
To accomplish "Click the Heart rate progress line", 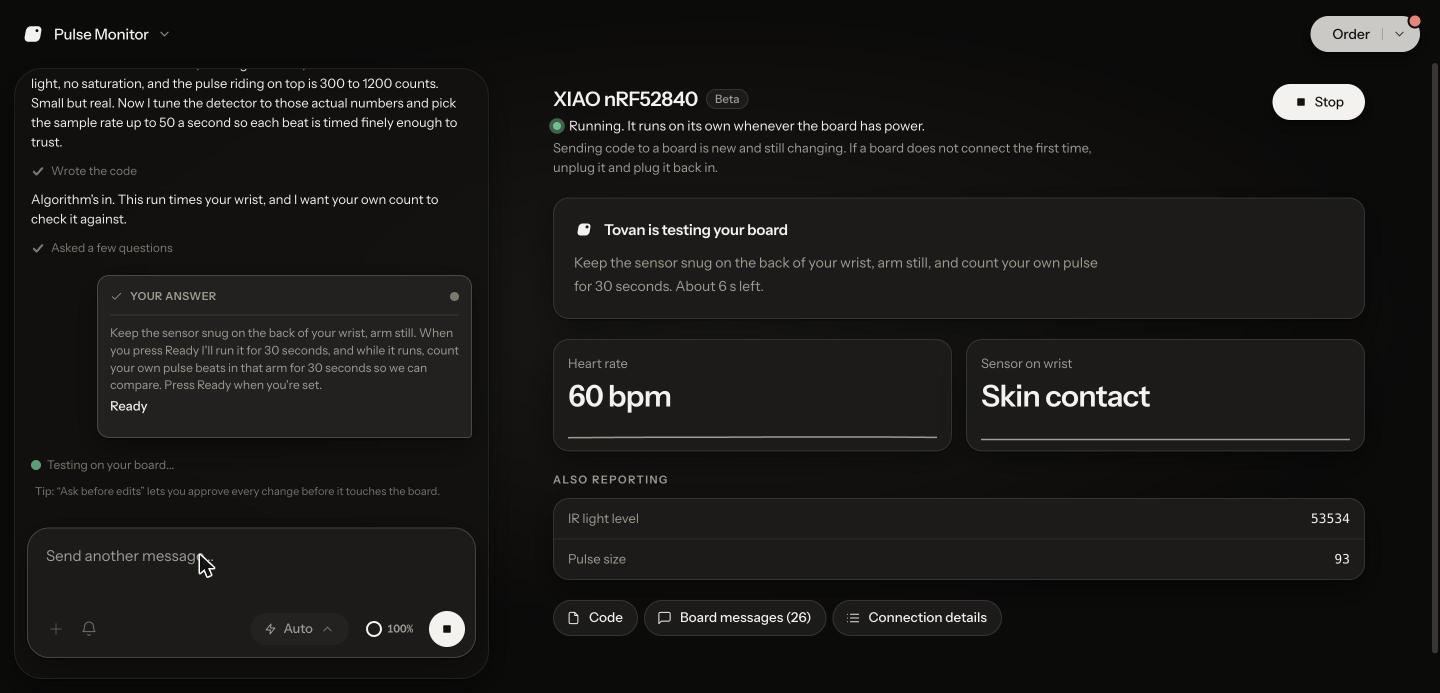I will (752, 437).
